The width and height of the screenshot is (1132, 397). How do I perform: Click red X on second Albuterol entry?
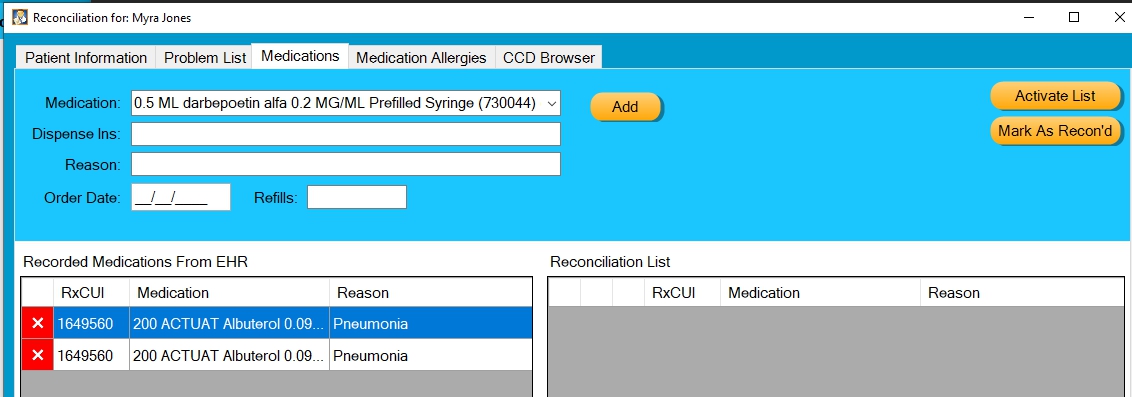38,355
